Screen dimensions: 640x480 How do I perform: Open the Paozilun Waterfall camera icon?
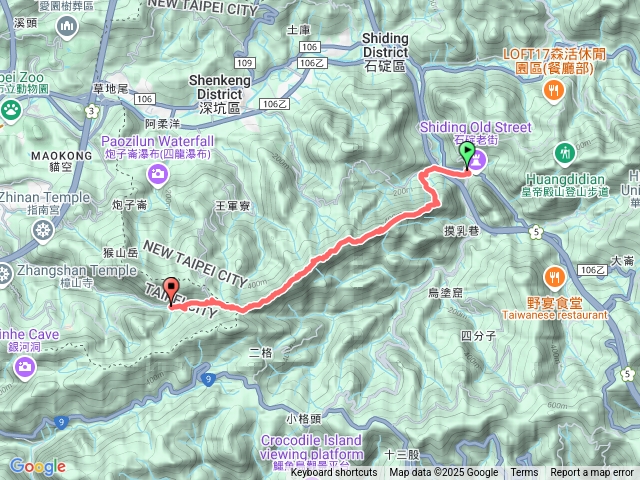pyautogui.click(x=158, y=176)
